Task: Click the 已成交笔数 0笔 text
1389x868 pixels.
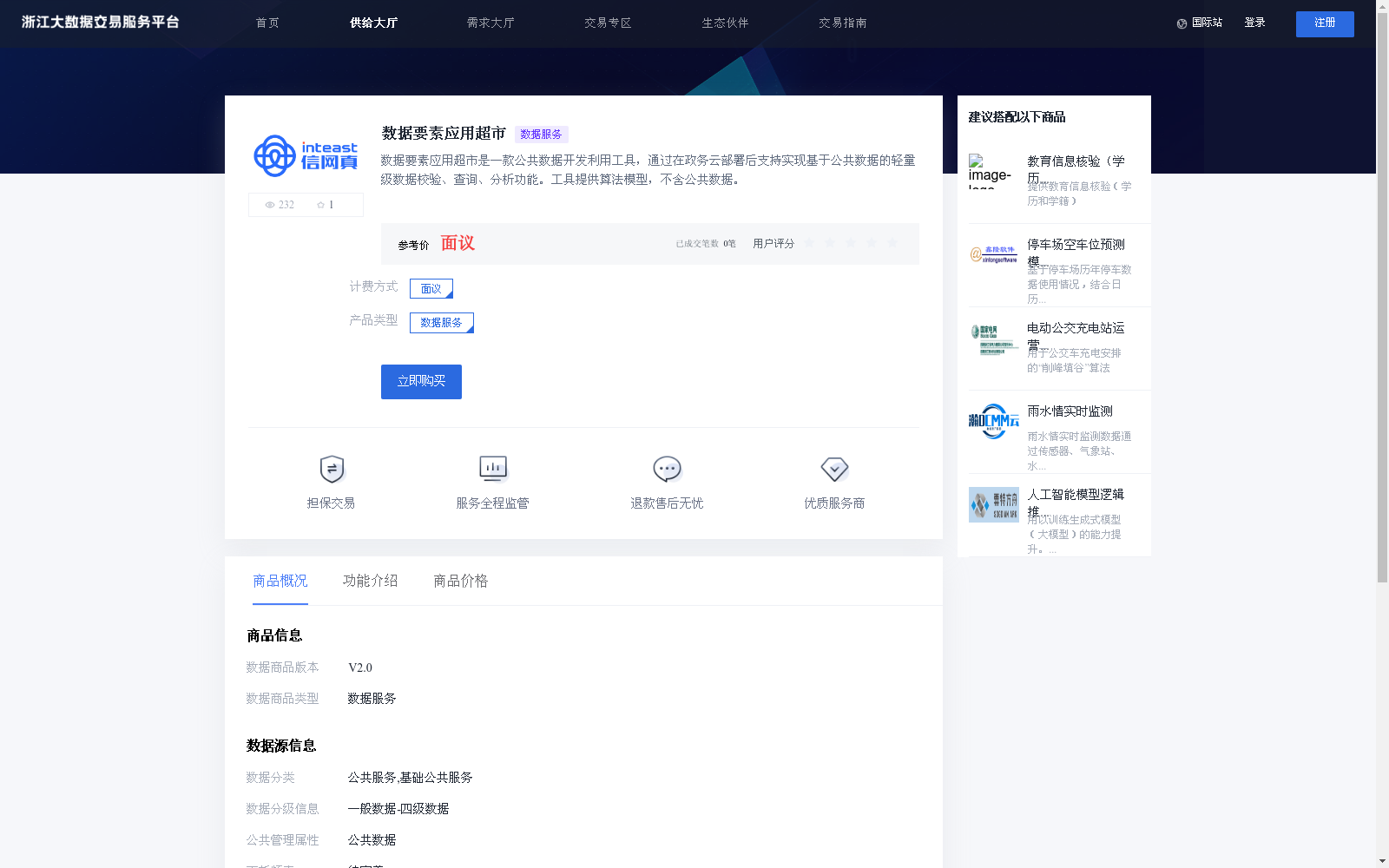Action: (706, 244)
